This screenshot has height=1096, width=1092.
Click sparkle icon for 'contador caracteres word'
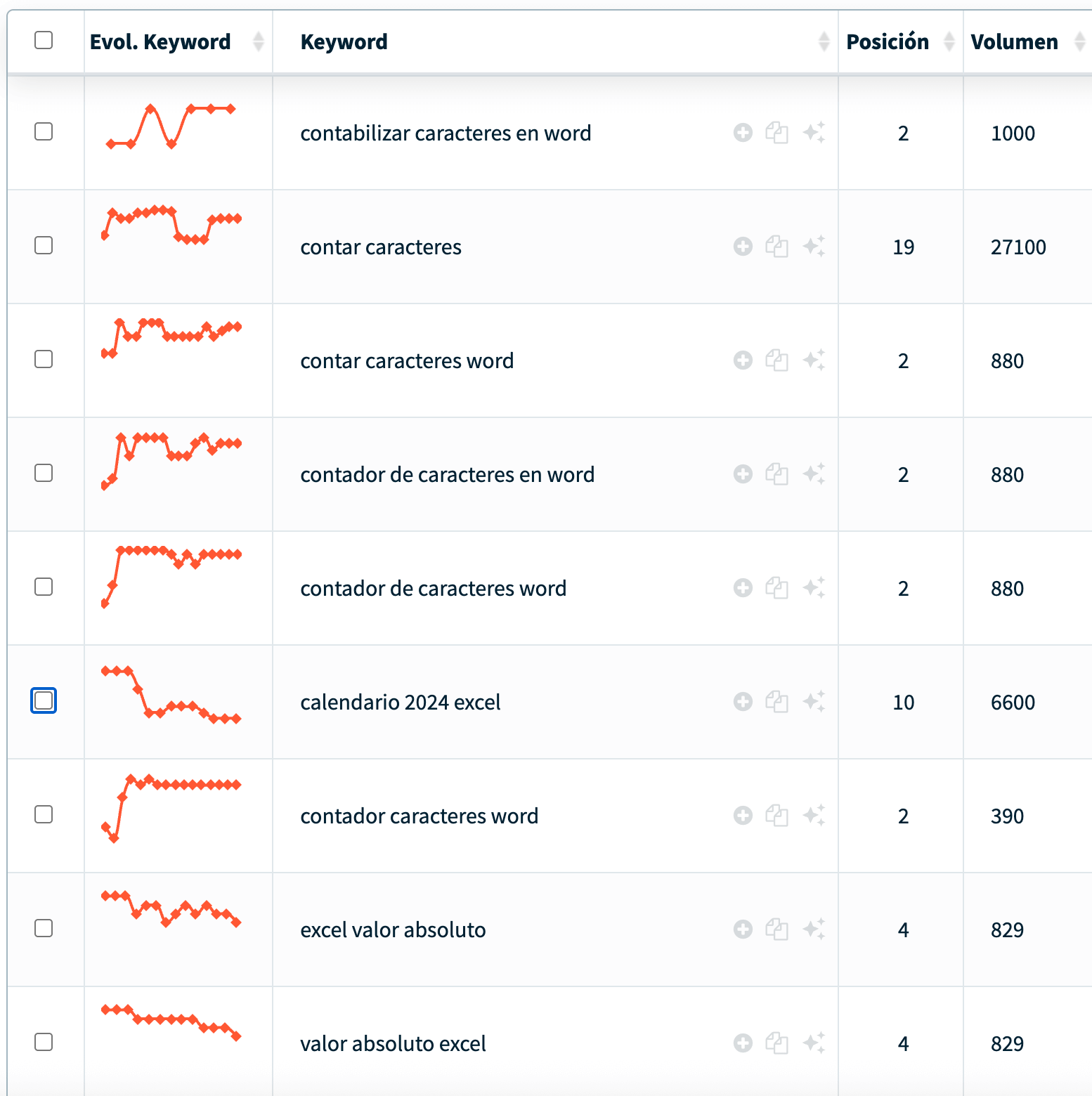tap(814, 816)
